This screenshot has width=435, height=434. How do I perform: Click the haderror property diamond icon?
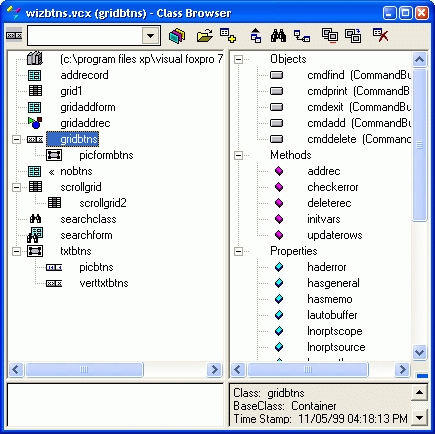[x=279, y=267]
